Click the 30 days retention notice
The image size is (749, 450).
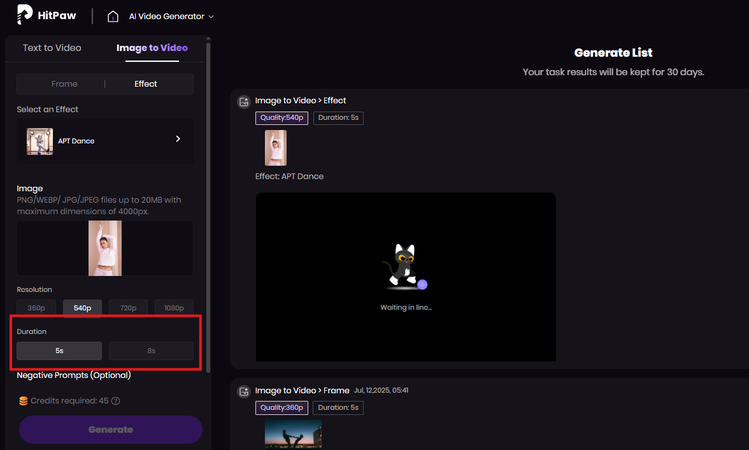pyautogui.click(x=613, y=72)
